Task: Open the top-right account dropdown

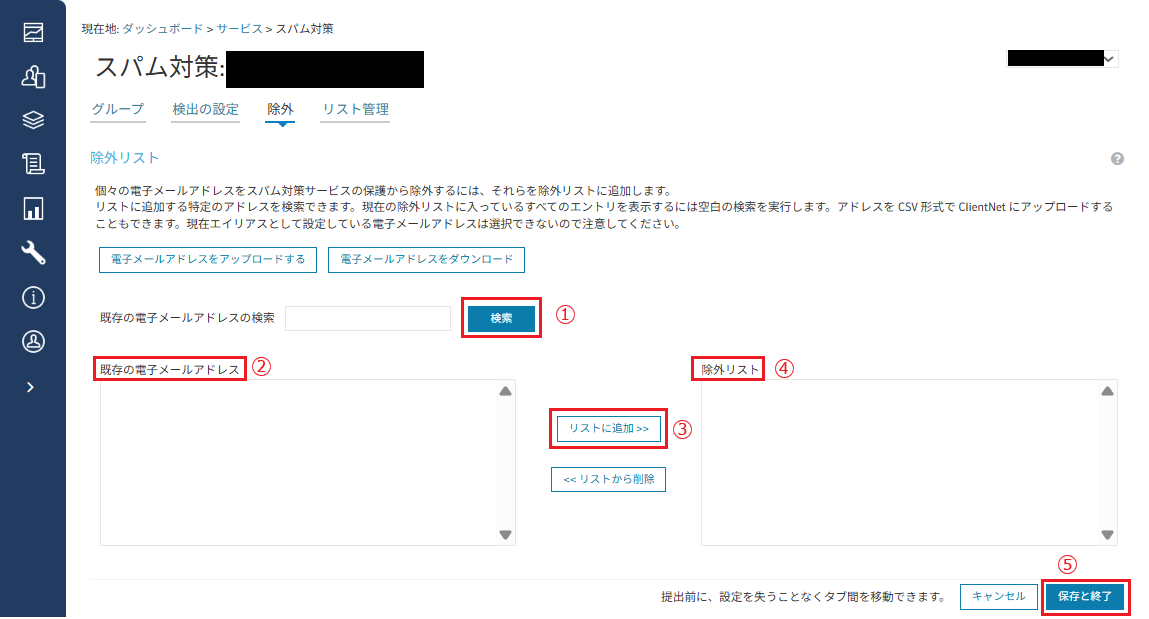Action: pos(1063,59)
